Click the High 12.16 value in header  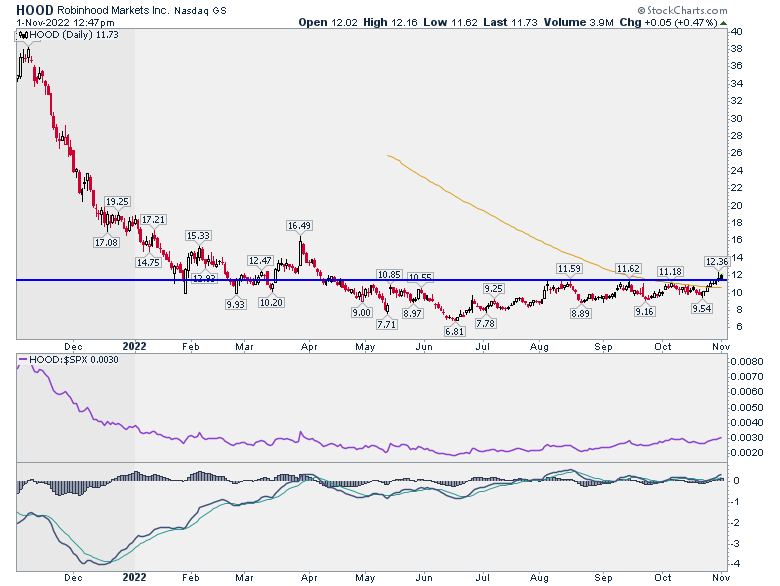390,22
